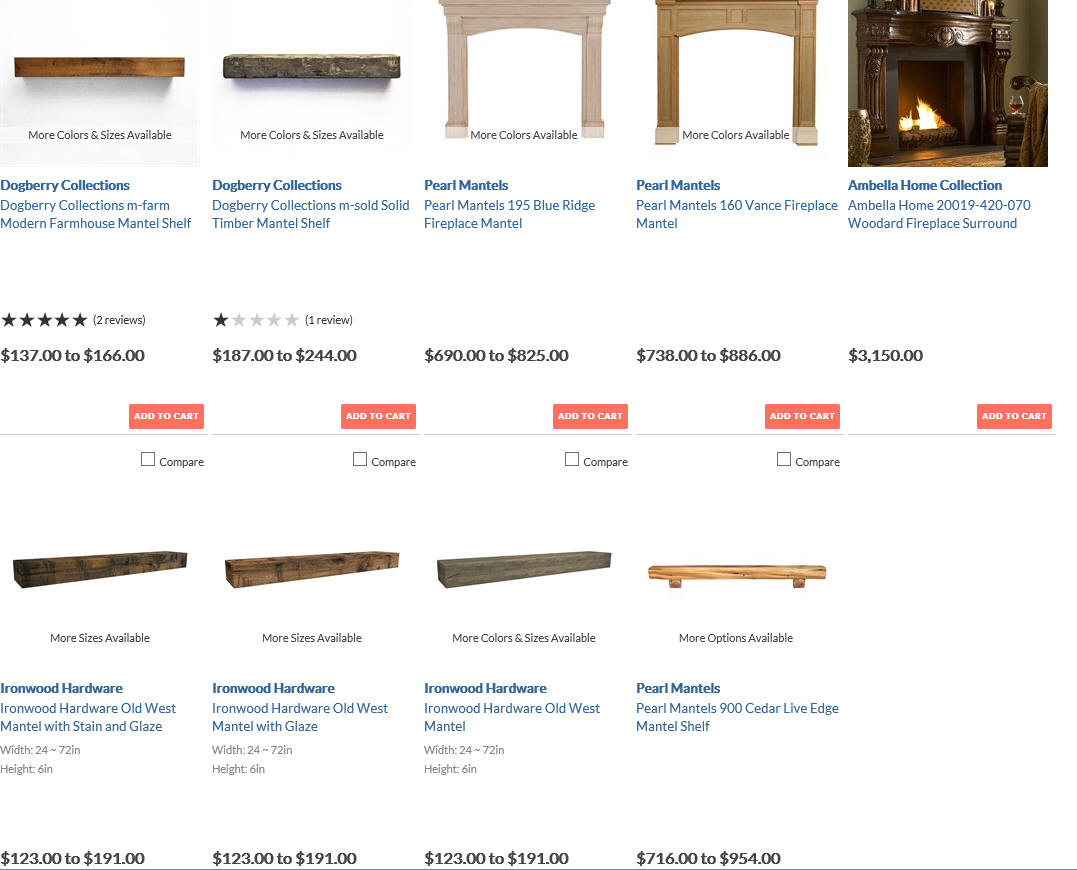Add the $3,150.00 Ambella surround to cart
Screen dimensions: 1077x870
[1014, 416]
